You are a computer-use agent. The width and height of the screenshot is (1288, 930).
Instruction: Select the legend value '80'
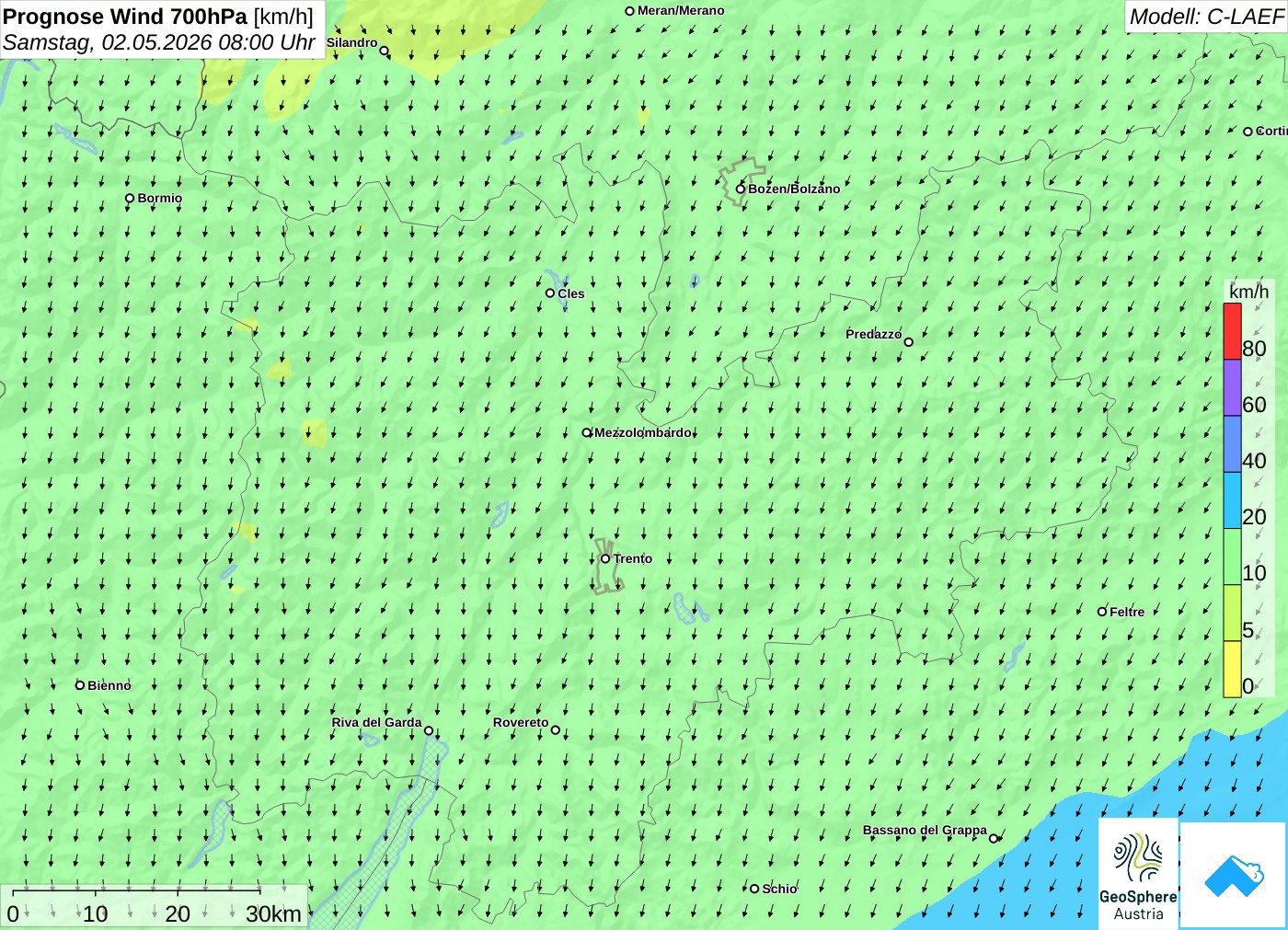(1254, 349)
